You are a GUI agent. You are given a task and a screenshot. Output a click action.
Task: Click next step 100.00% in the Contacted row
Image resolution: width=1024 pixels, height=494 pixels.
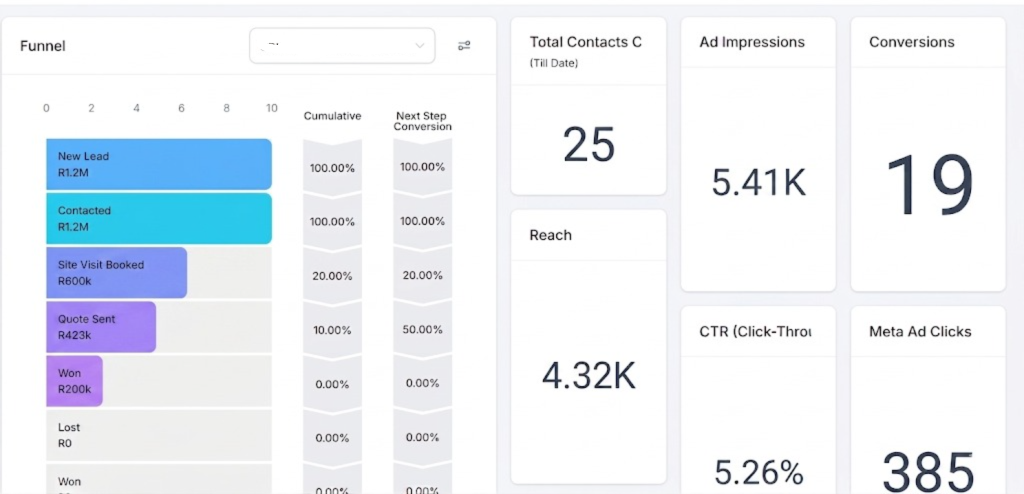(x=423, y=222)
